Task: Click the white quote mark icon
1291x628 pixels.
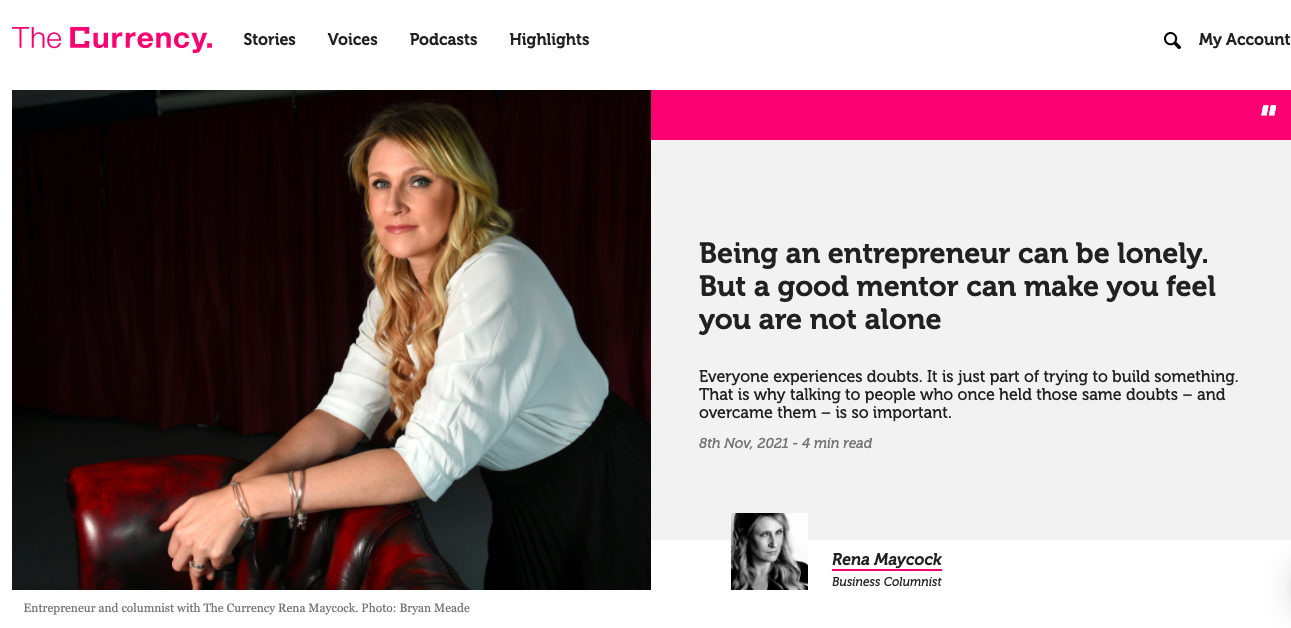Action: [x=1268, y=111]
